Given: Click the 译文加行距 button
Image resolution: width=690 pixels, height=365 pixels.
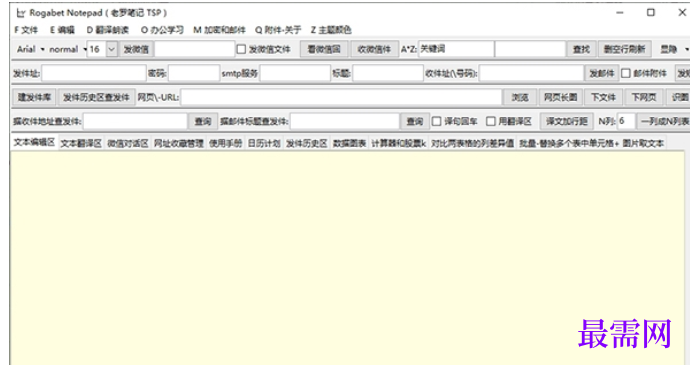Looking at the screenshot, I should 566,121.
